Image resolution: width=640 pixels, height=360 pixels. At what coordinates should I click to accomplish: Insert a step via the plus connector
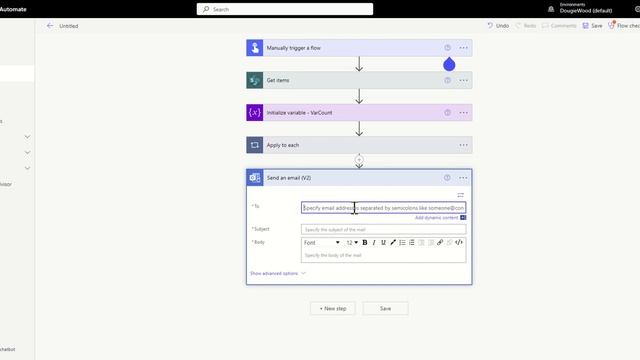359,160
